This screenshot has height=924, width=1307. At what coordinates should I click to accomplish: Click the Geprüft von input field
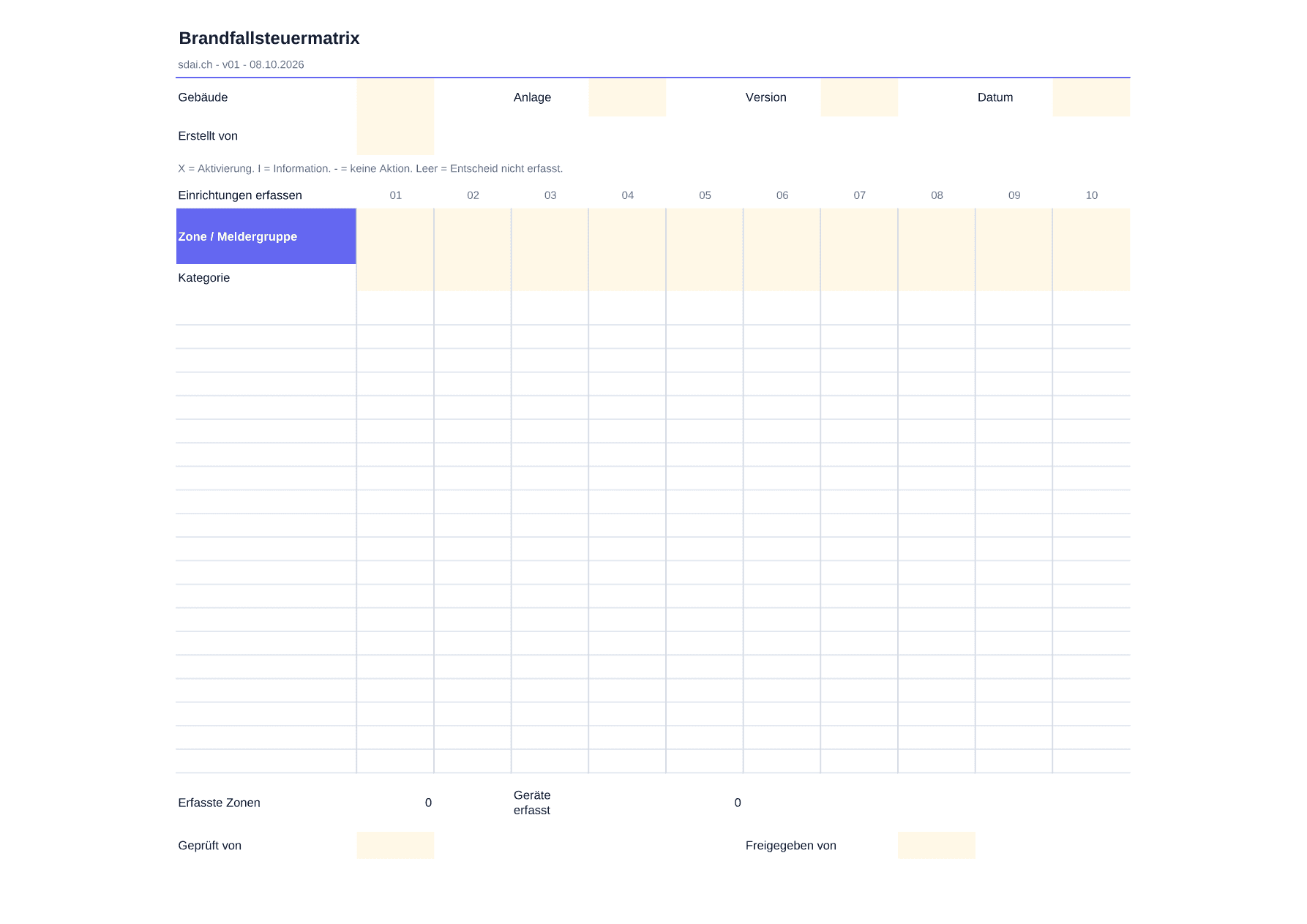coord(395,845)
